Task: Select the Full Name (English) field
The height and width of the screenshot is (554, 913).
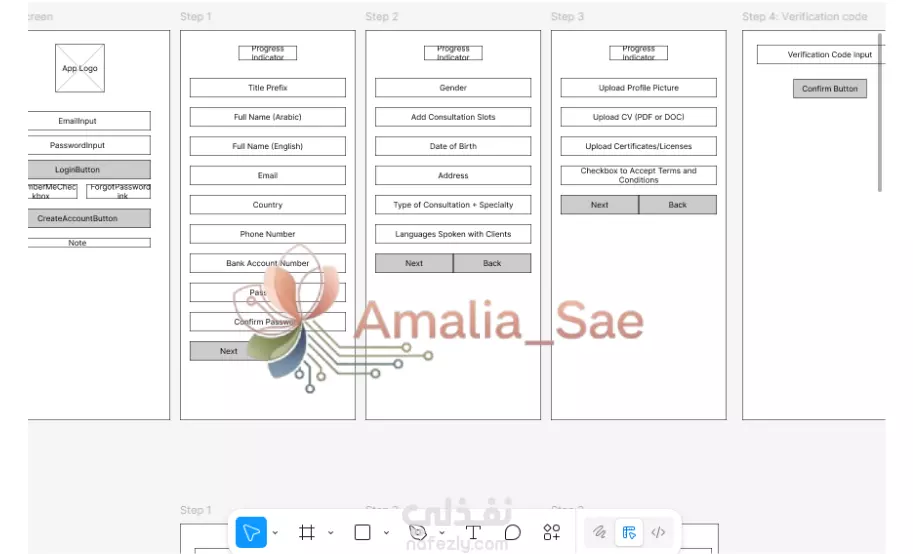Action: 267,146
